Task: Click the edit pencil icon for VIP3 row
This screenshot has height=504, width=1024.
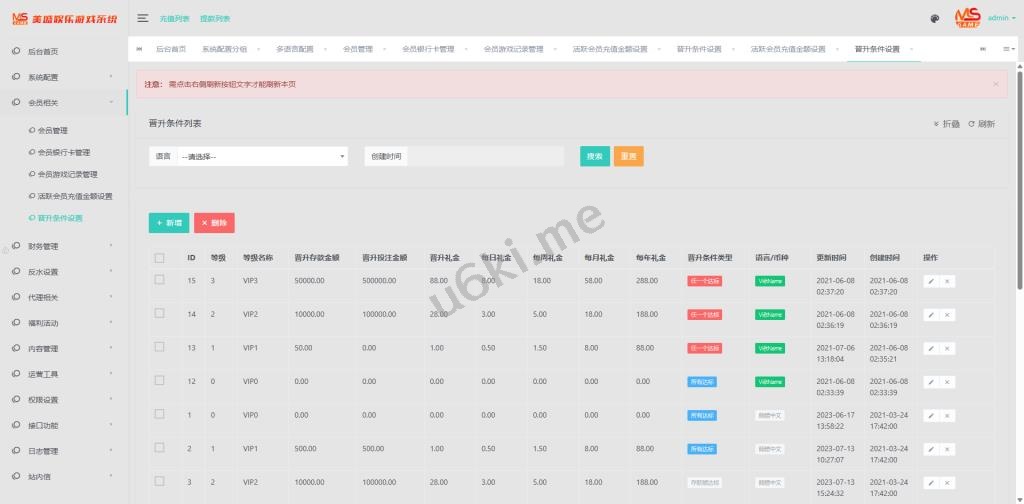Action: (930, 281)
